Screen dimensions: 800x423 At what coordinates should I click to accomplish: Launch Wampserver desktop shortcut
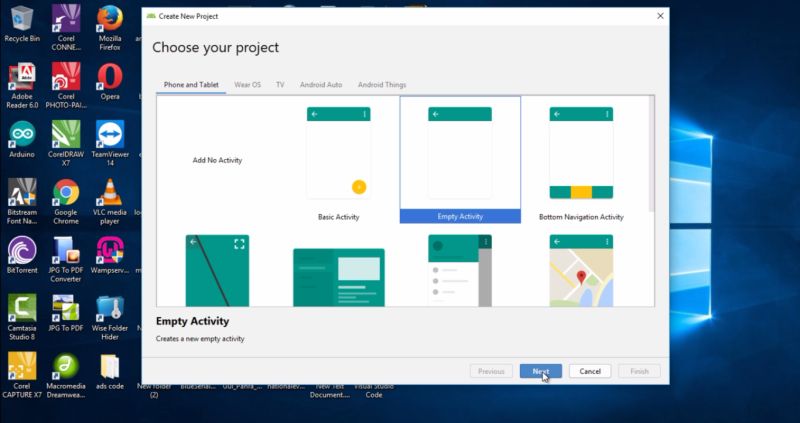coord(110,255)
